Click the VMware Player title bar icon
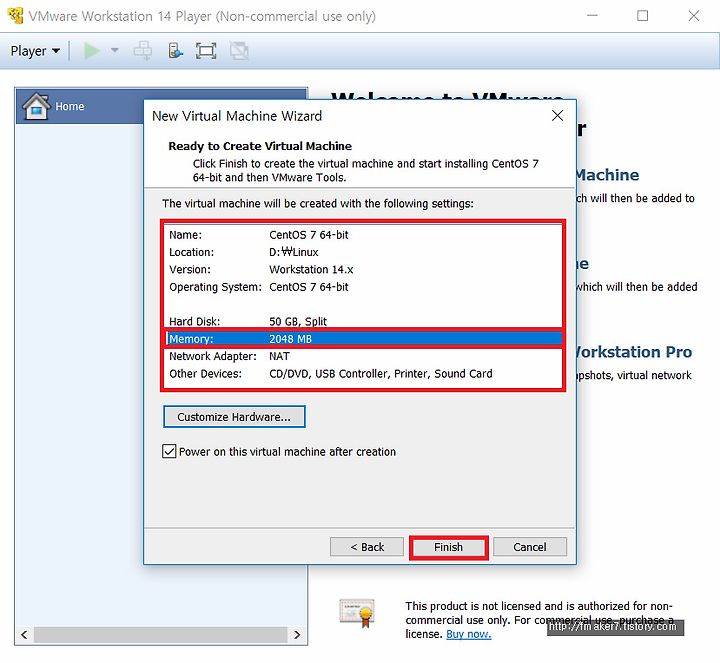Image resolution: width=720 pixels, height=663 pixels. [x=15, y=16]
